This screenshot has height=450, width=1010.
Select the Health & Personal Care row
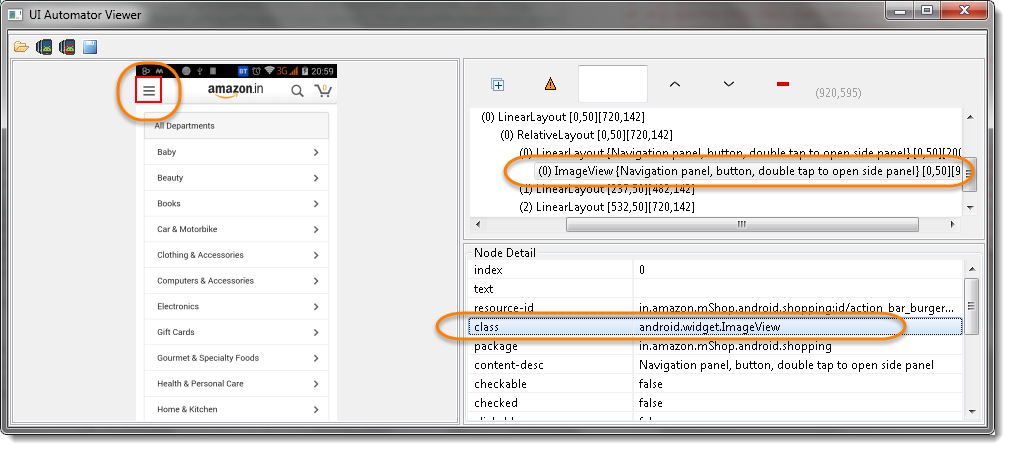[236, 384]
